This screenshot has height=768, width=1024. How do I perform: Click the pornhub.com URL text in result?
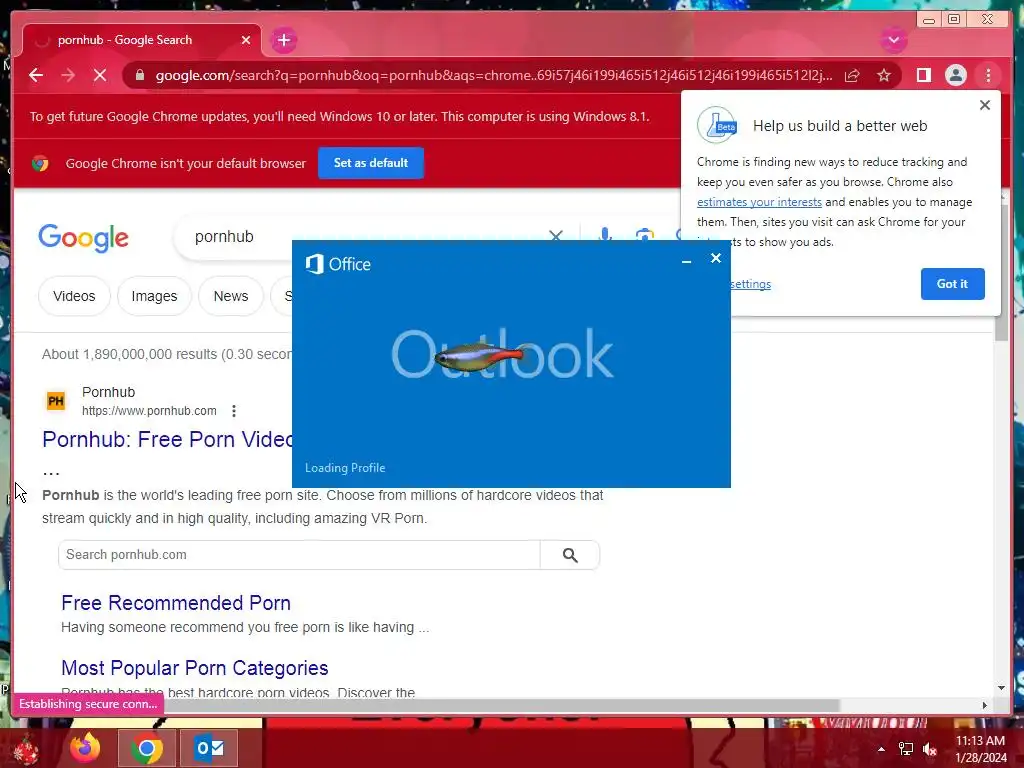(x=149, y=411)
